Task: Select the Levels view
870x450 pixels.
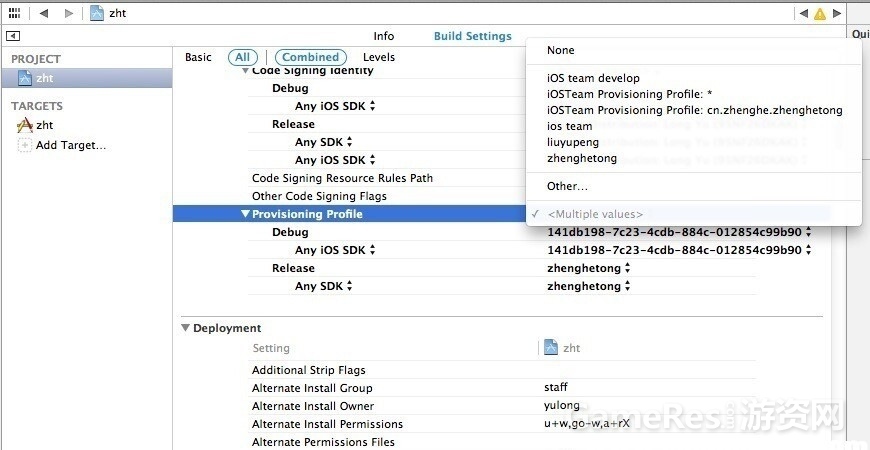Action: (379, 57)
